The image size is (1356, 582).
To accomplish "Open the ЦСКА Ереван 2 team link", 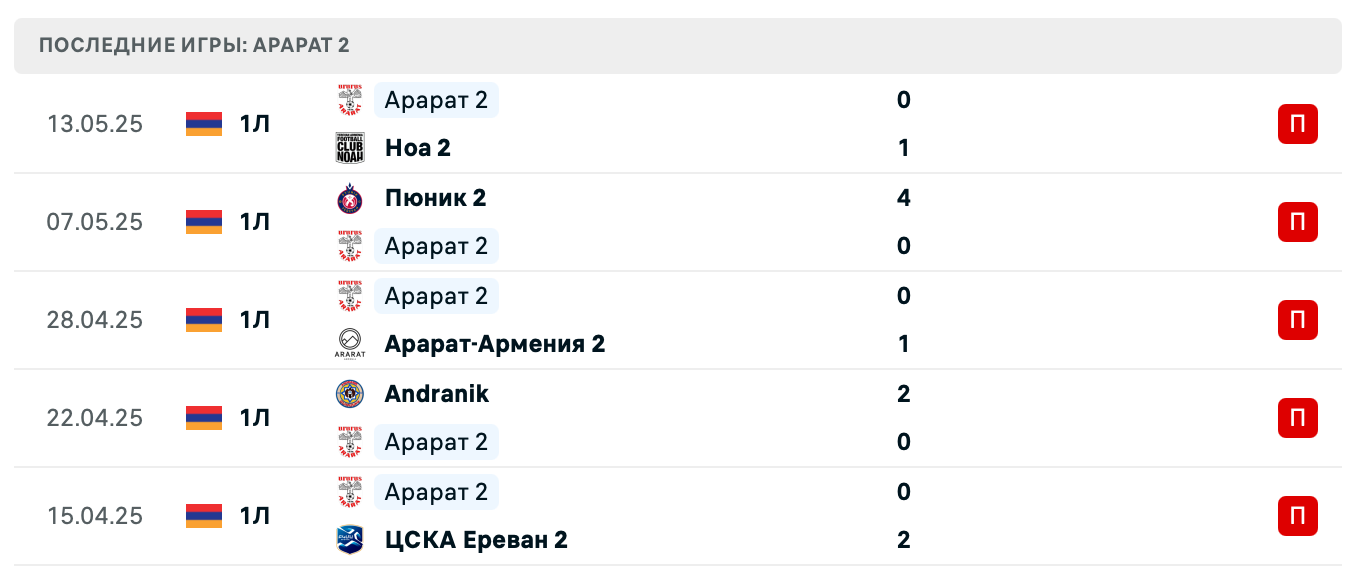I will 475,540.
